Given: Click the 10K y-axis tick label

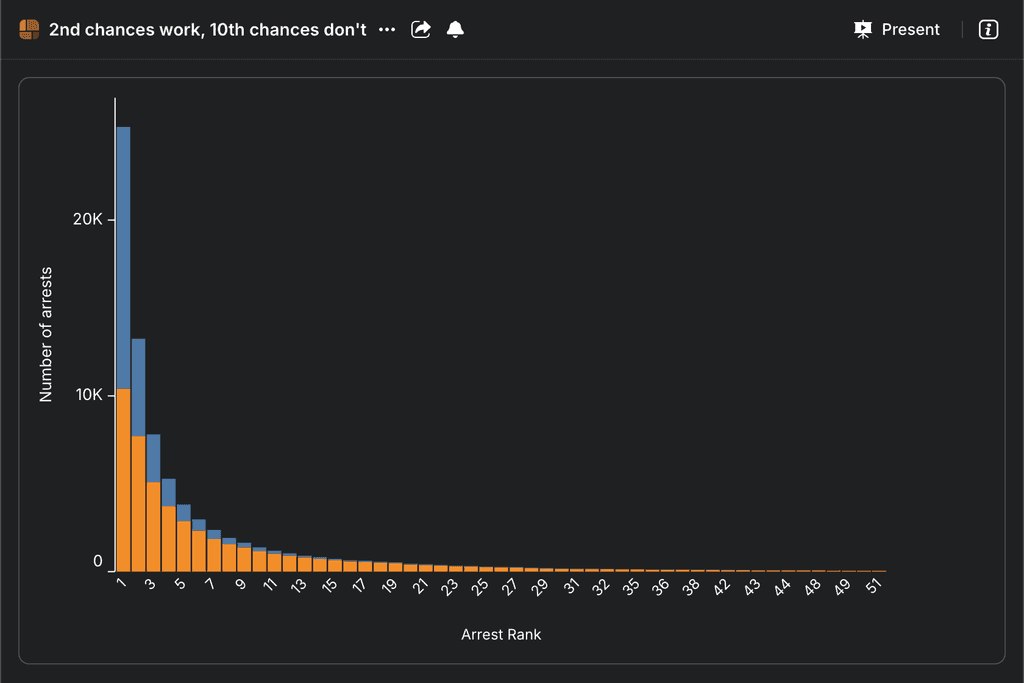Looking at the screenshot, I should [88, 395].
